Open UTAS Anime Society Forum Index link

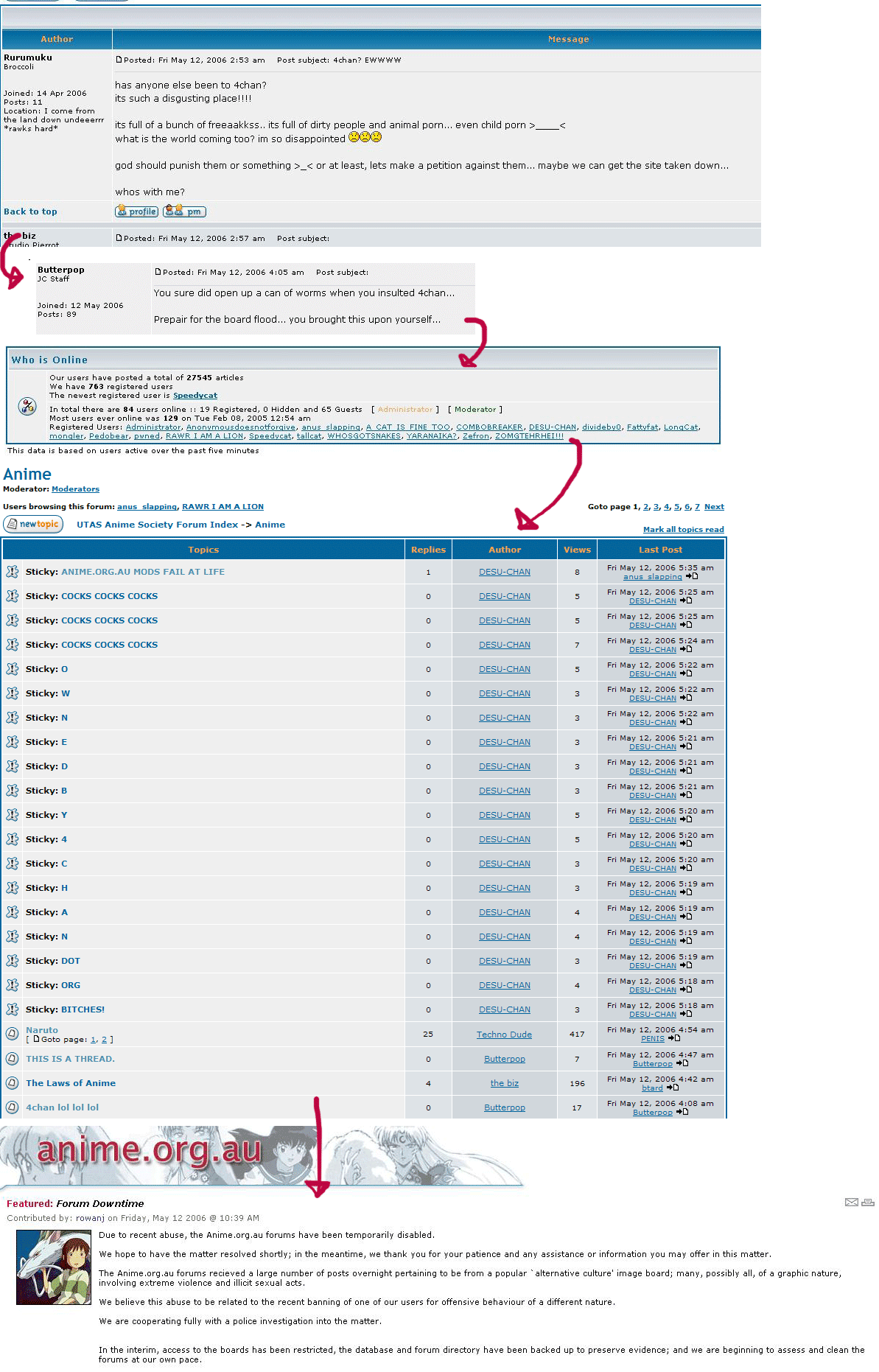pos(157,525)
